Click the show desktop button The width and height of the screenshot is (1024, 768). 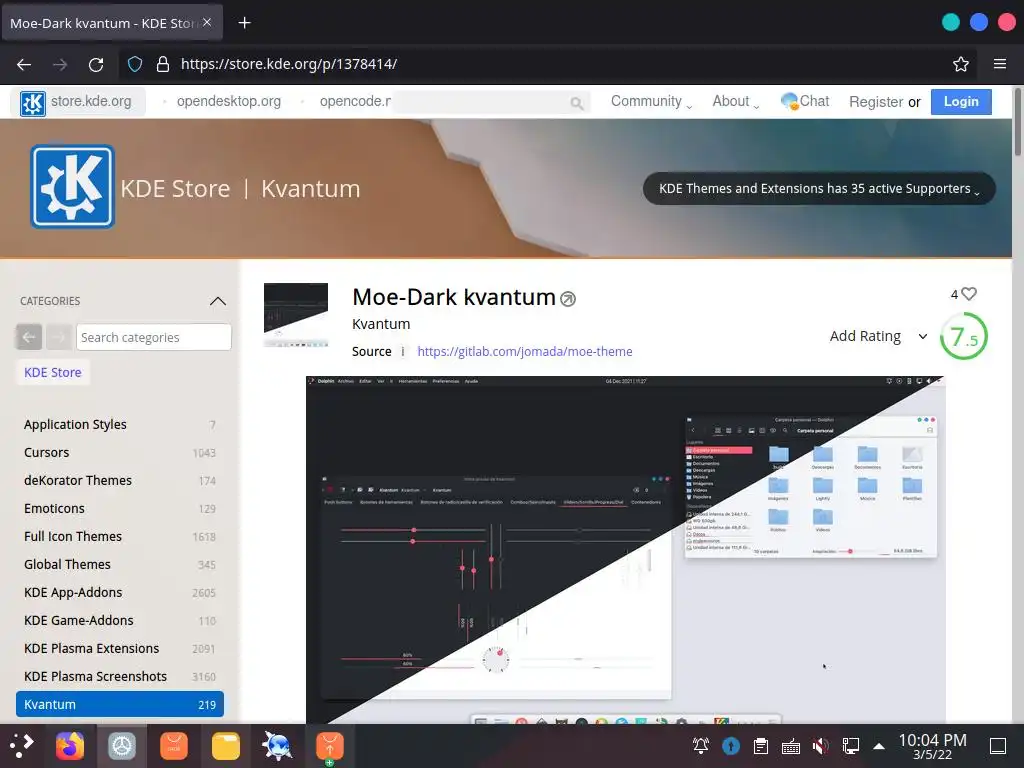coord(998,746)
